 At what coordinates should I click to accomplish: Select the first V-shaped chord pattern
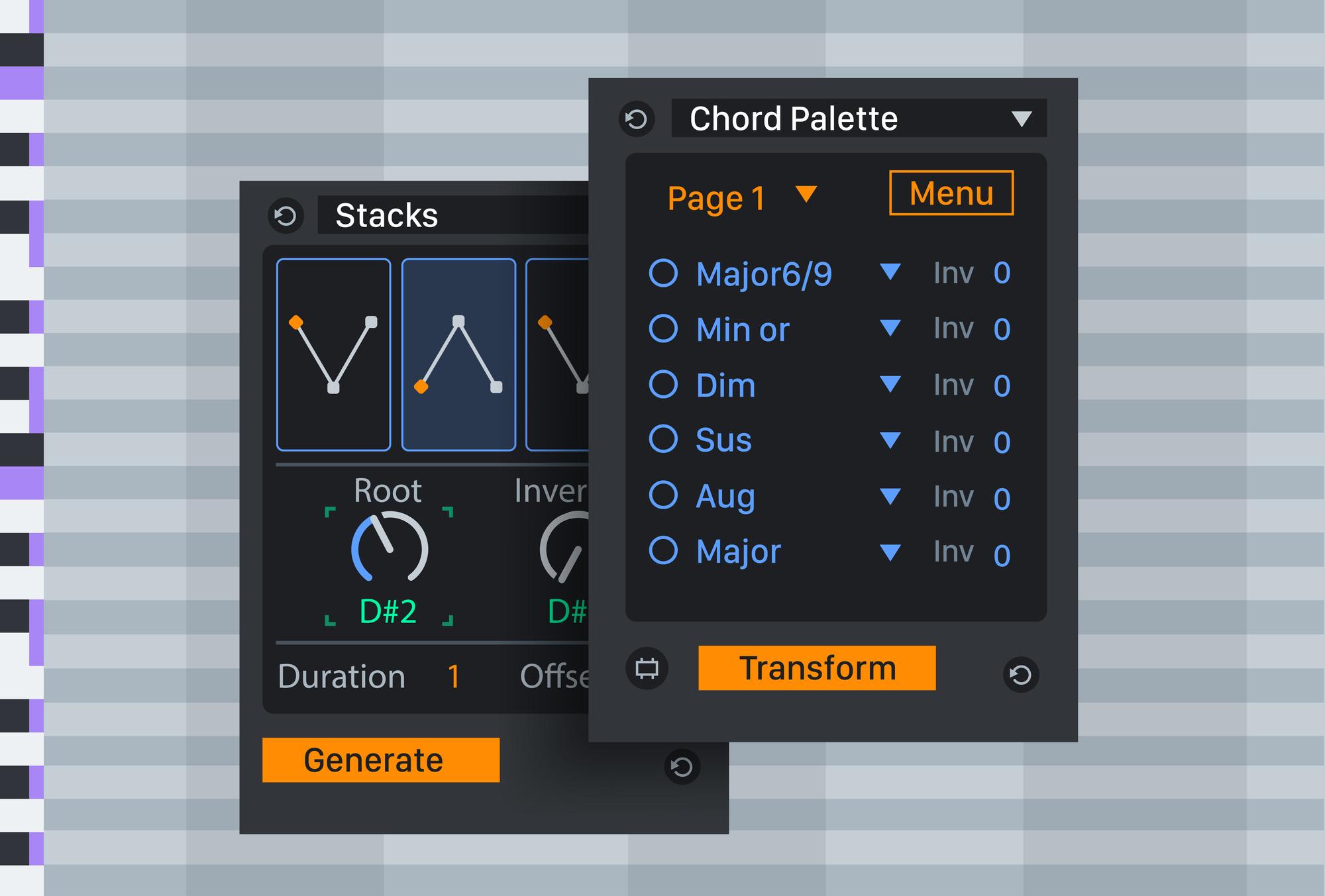tap(333, 355)
